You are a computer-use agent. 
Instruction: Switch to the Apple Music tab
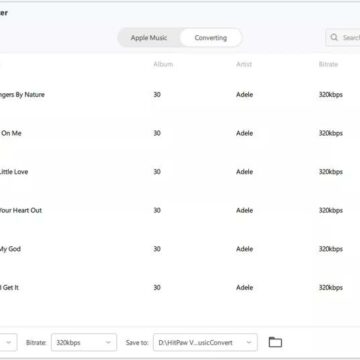149,38
